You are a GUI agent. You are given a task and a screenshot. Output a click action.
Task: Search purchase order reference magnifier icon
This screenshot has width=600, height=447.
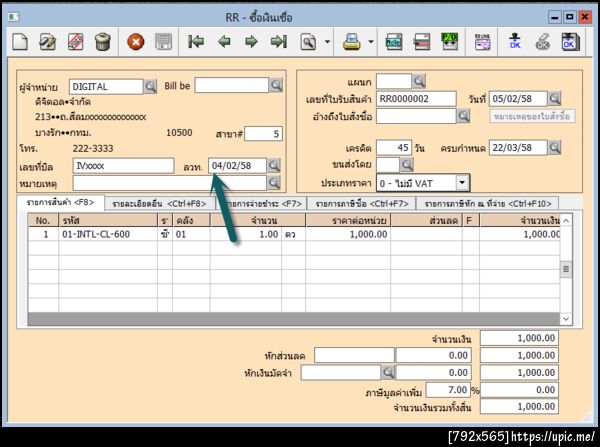coord(463,116)
